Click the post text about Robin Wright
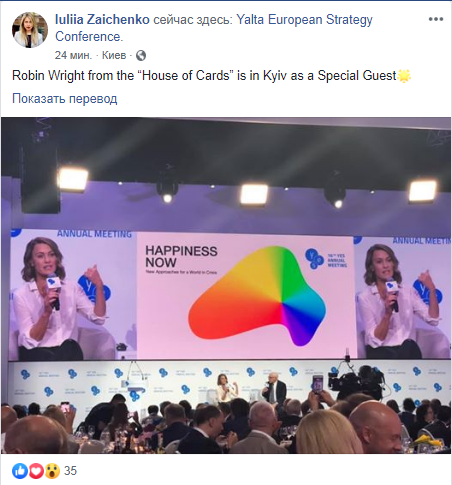 pyautogui.click(x=204, y=76)
